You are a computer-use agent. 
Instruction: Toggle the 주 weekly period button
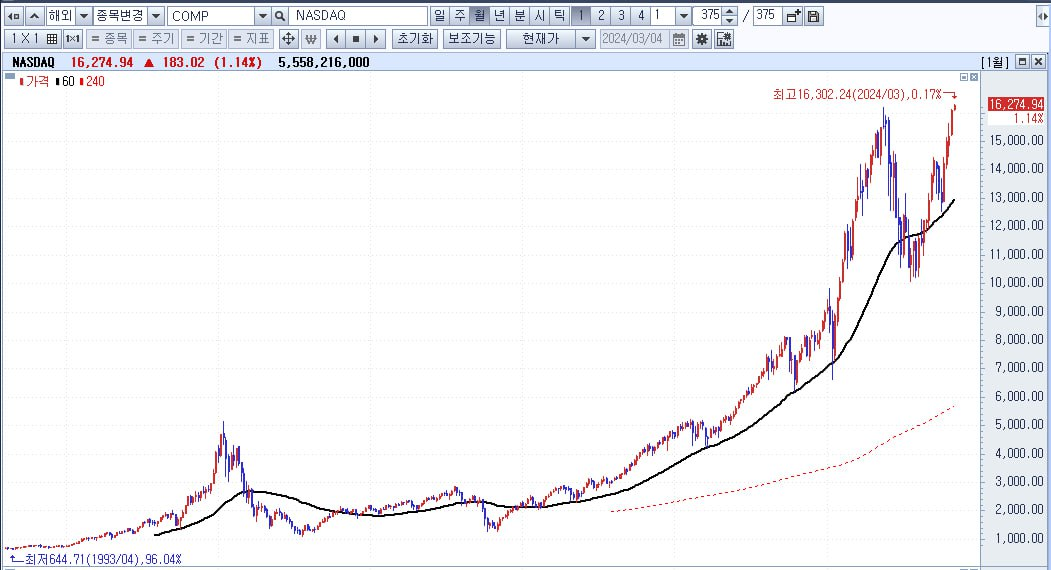click(460, 15)
